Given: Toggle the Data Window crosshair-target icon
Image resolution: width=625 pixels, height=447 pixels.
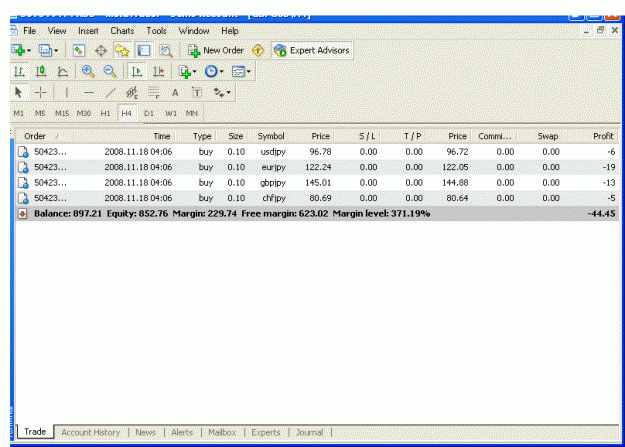Looking at the screenshot, I should [101, 51].
